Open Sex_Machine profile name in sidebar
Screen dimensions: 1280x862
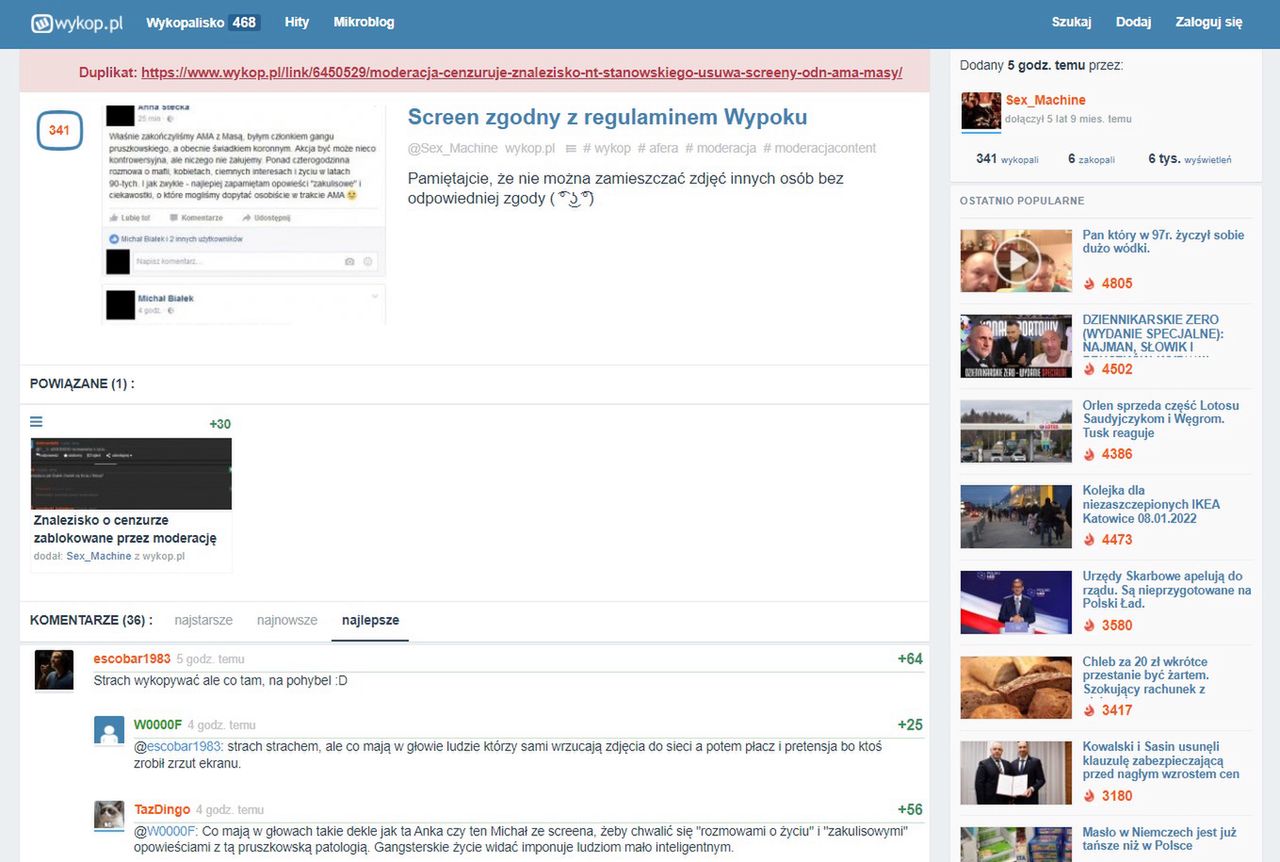coord(1045,100)
